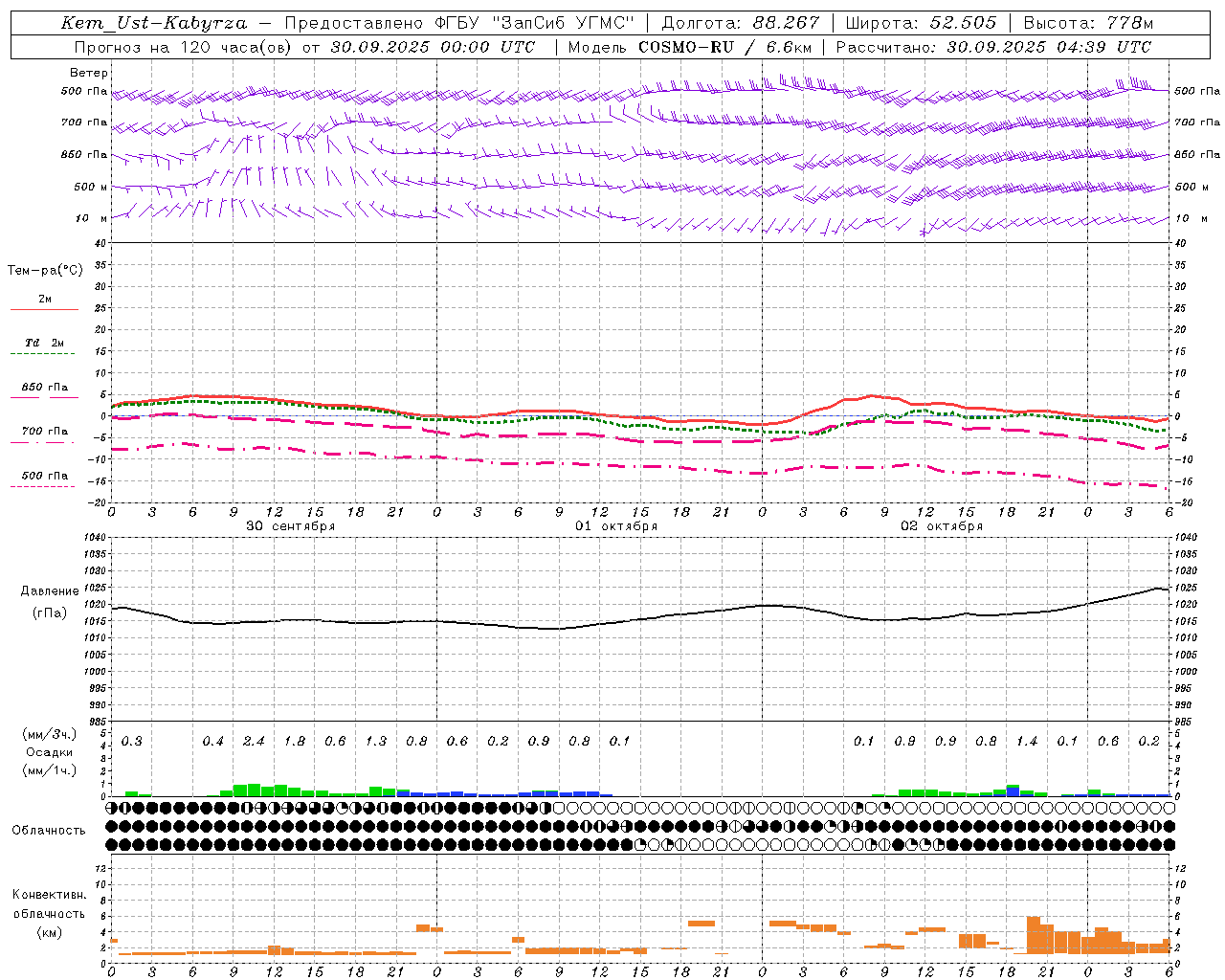Click the "Ветер" wind panel label
The image size is (1225, 980).
pyautogui.click(x=89, y=73)
